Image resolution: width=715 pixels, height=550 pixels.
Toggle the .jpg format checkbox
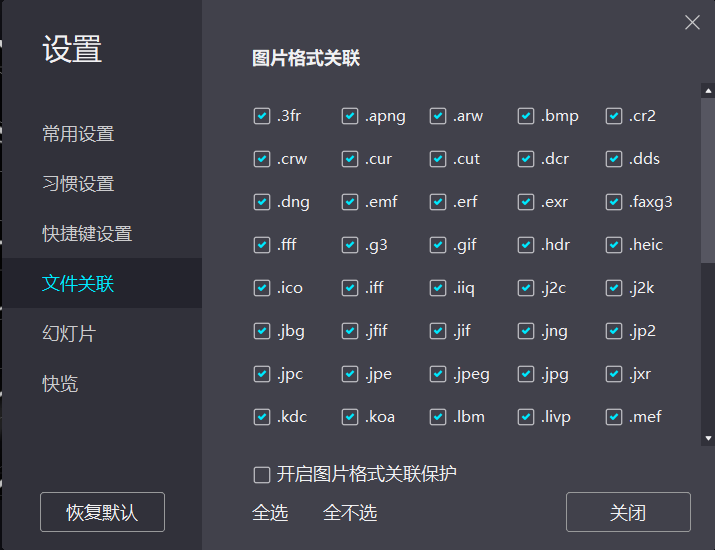click(x=526, y=374)
